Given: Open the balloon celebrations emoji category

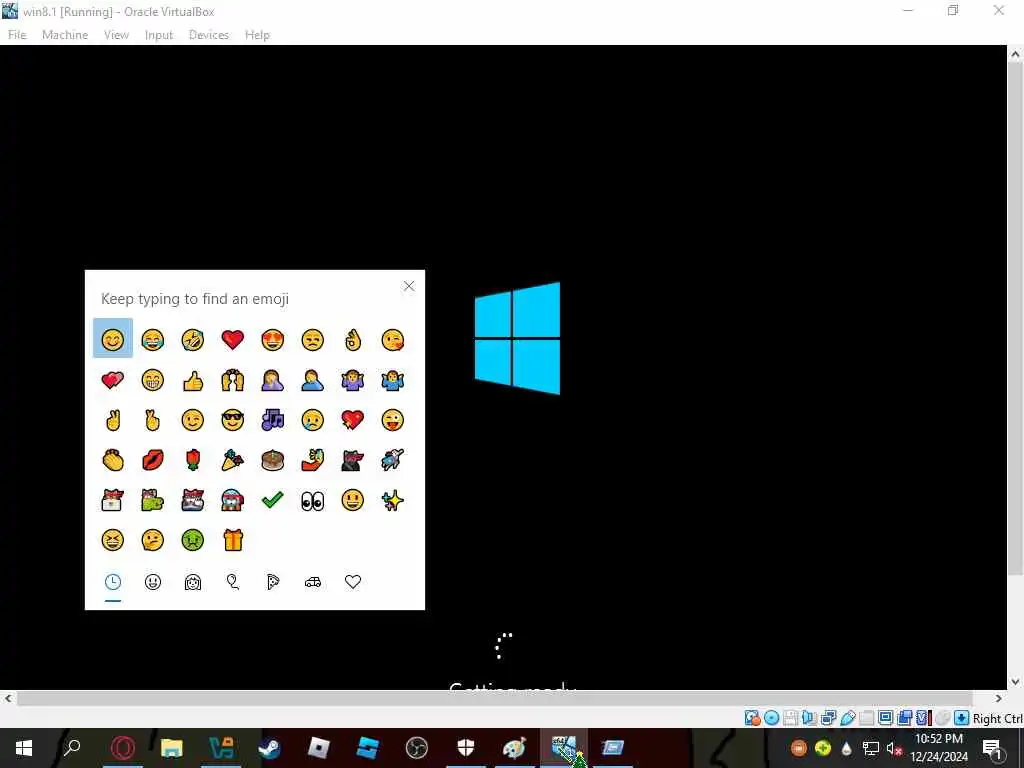Looking at the screenshot, I should pyautogui.click(x=232, y=582).
